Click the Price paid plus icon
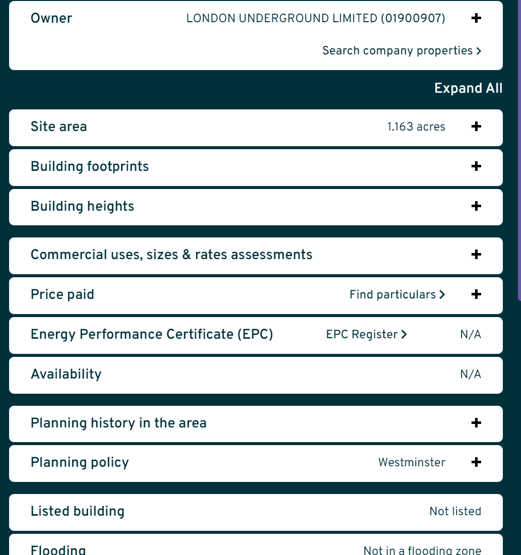The width and height of the screenshot is (521, 555). coord(476,294)
